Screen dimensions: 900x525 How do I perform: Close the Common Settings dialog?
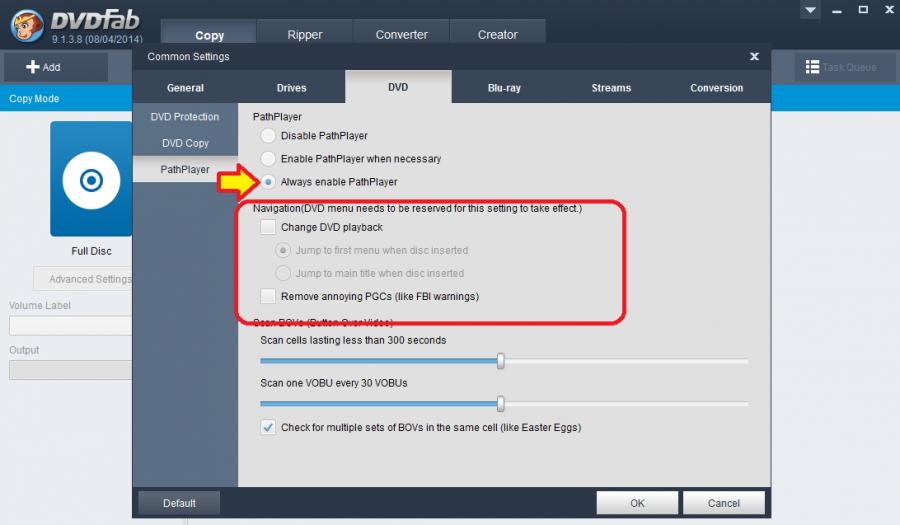754,56
